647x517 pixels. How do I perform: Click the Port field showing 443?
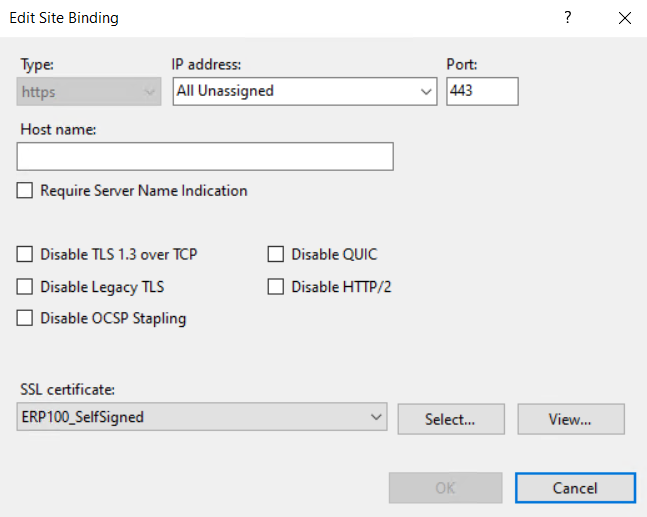[482, 91]
